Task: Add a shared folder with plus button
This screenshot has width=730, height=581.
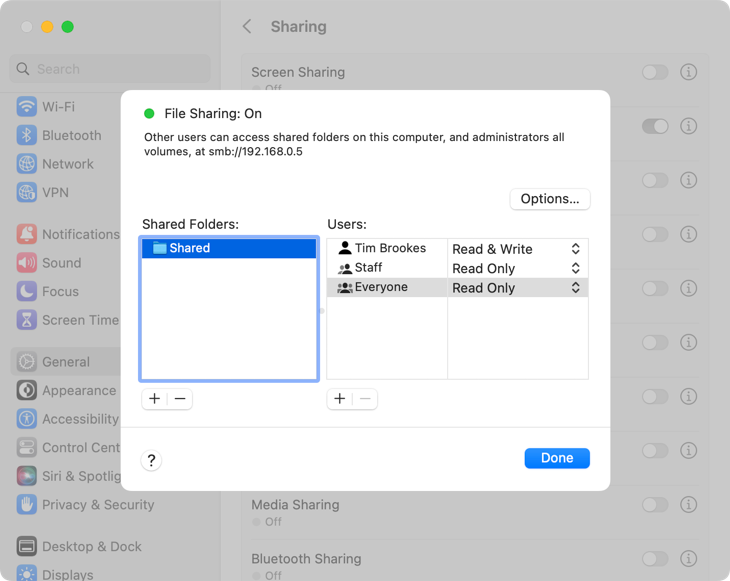Action: pos(154,399)
